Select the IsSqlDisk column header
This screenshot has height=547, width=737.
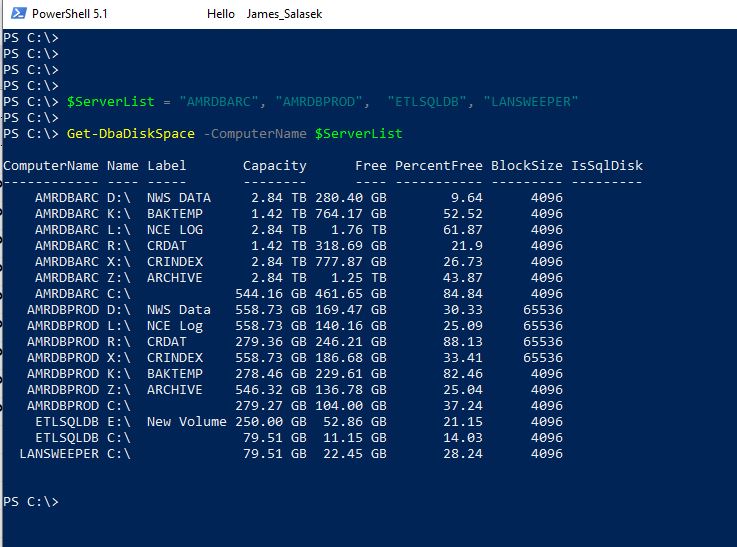pyautogui.click(x=606, y=165)
